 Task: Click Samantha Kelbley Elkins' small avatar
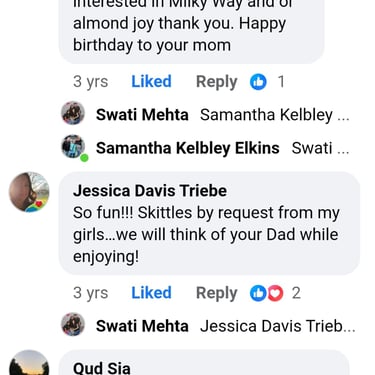click(73, 147)
